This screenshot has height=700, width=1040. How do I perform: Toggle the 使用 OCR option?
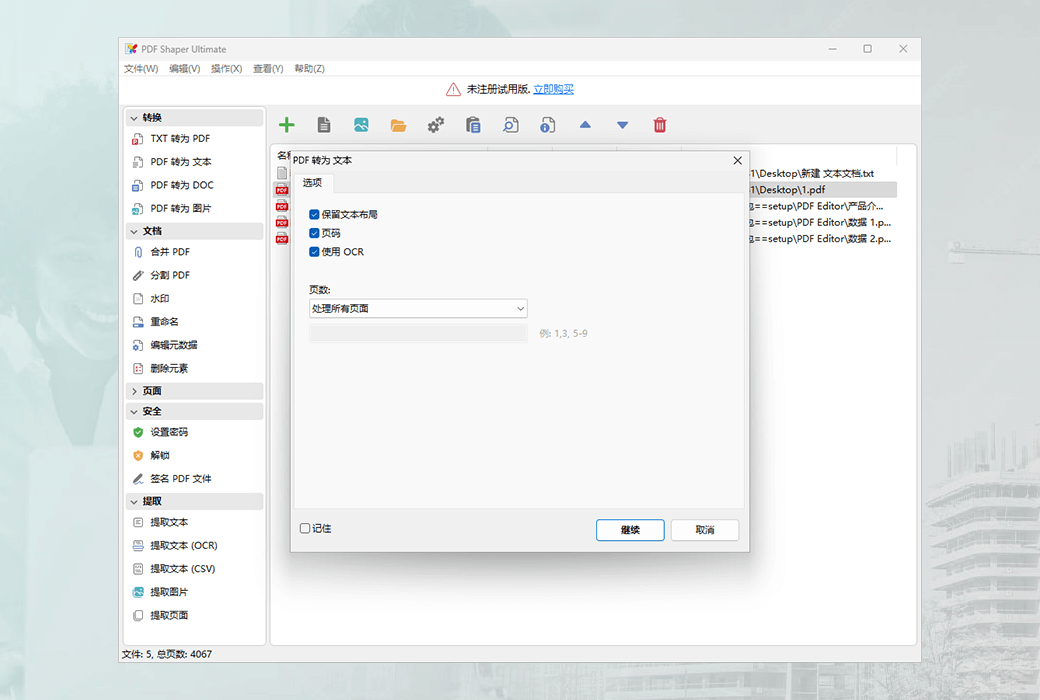point(315,252)
